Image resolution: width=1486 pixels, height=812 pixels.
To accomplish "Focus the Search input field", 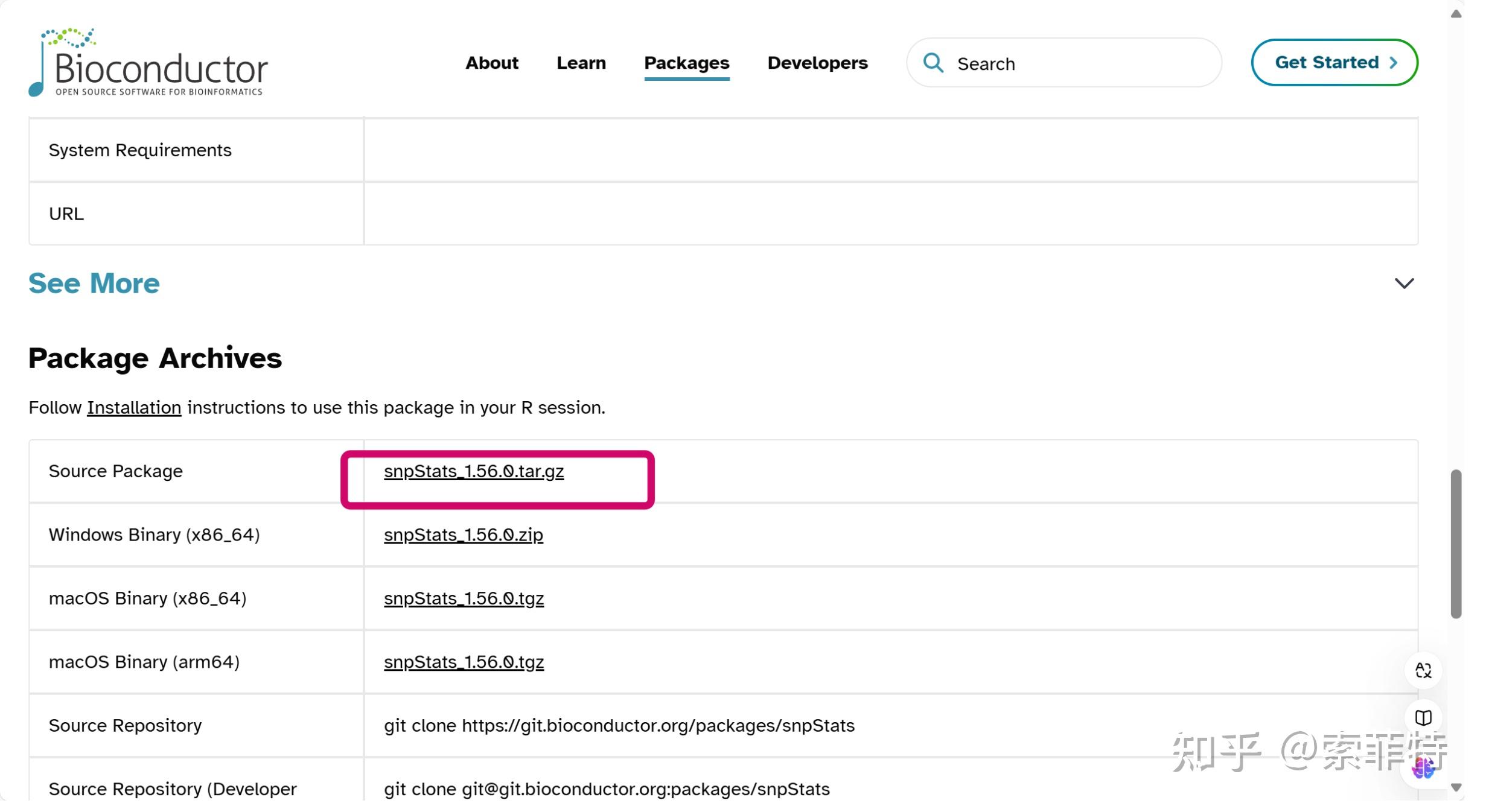I will (x=1080, y=63).
